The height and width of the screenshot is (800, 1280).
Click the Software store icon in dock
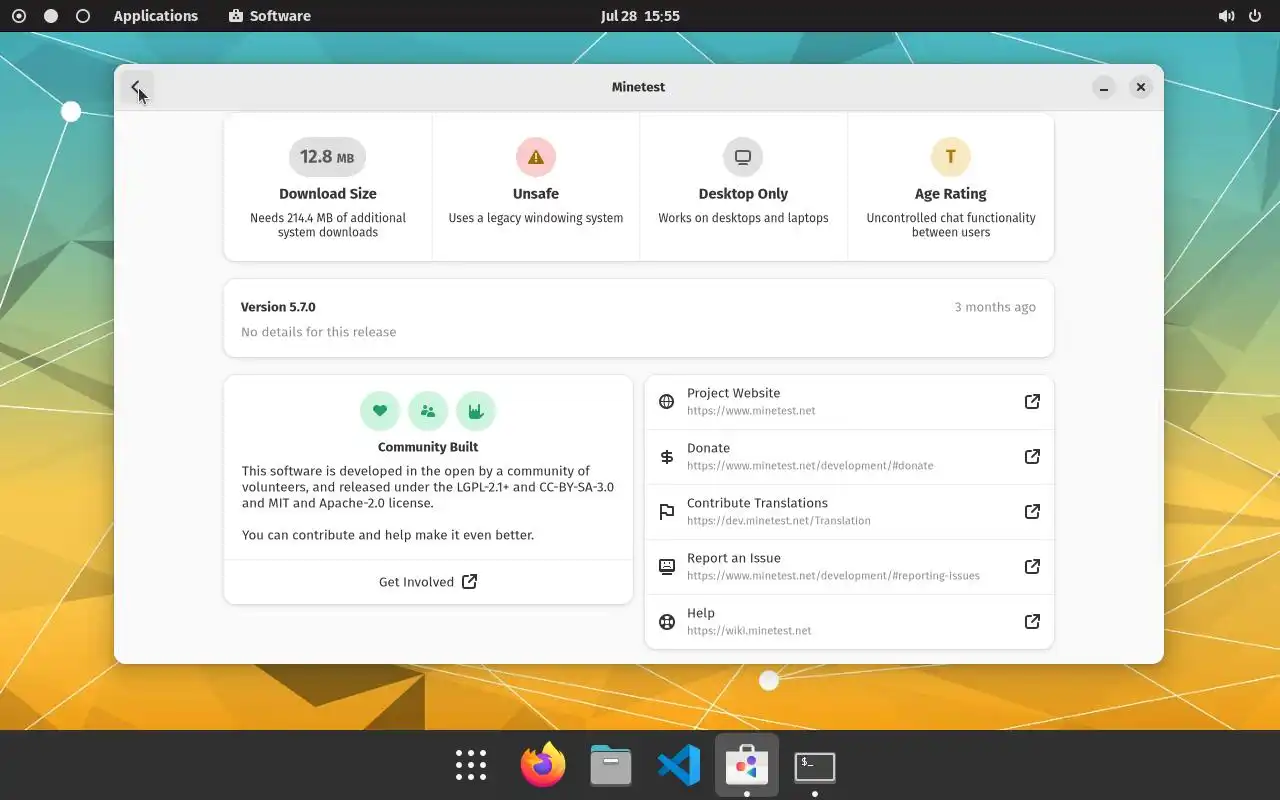pos(747,765)
